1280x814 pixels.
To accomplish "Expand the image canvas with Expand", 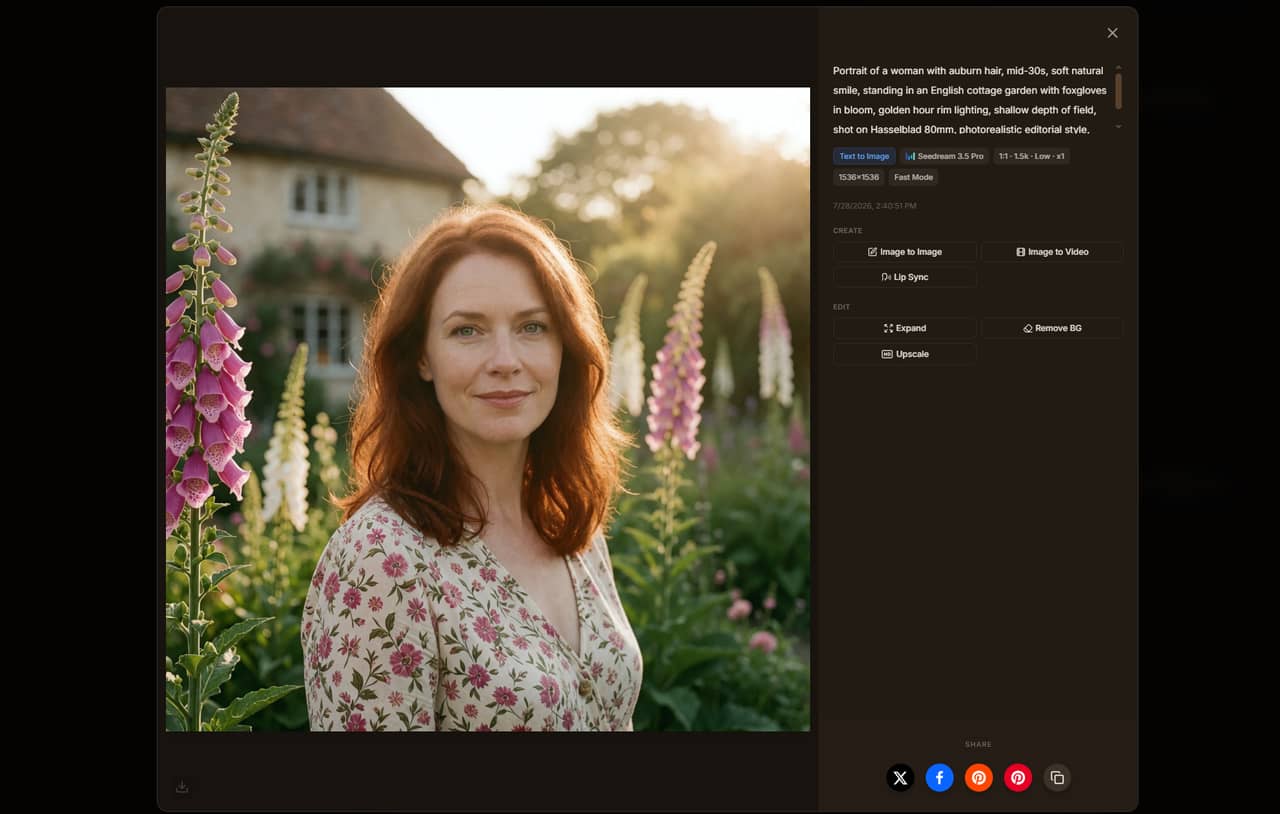I will coord(905,328).
